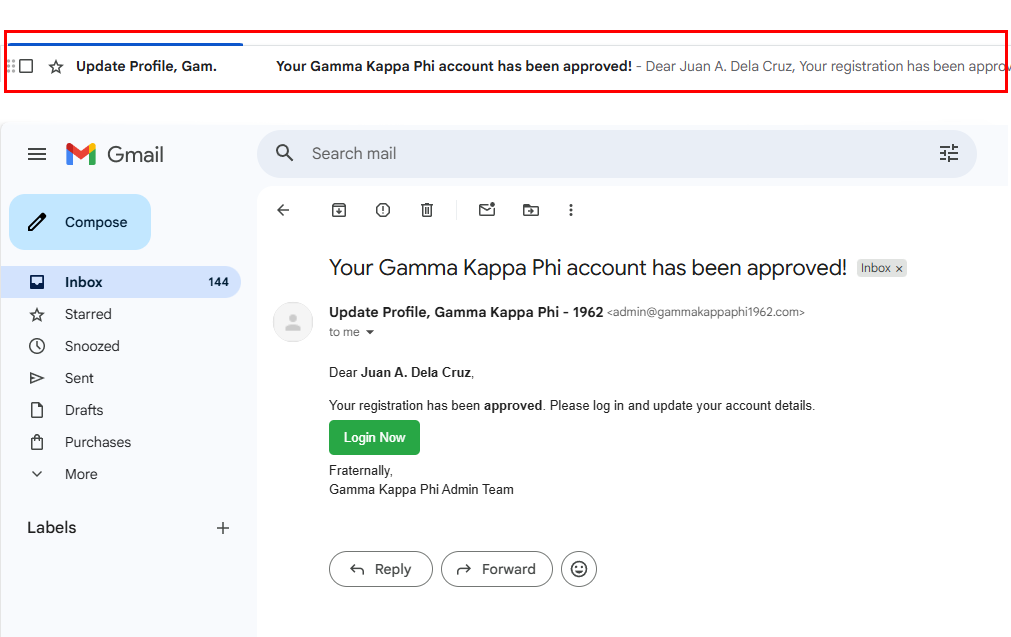Add an emoji reaction to the email
The image size is (1011, 637).
[579, 569]
